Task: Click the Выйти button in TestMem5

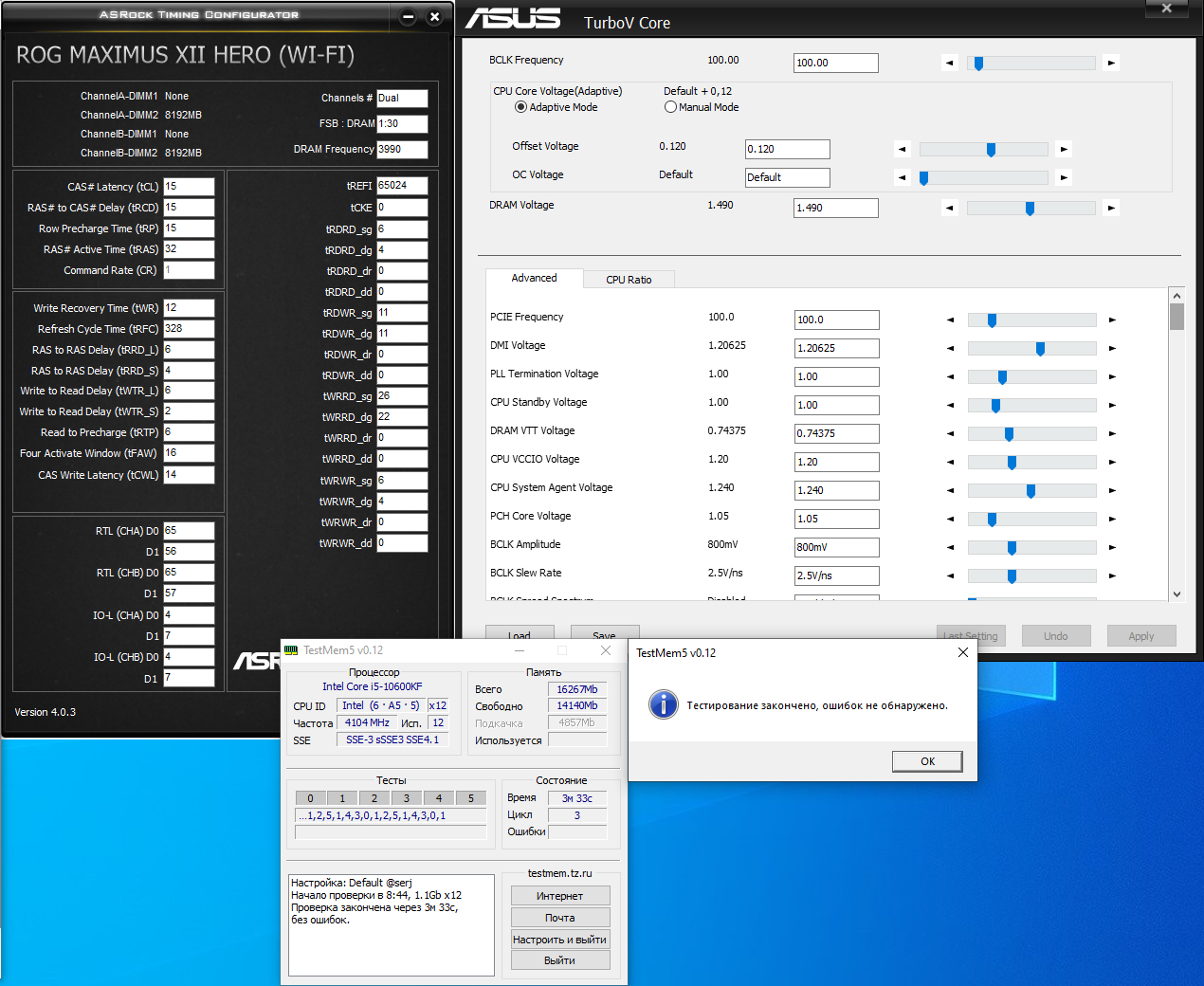Action: (559, 960)
